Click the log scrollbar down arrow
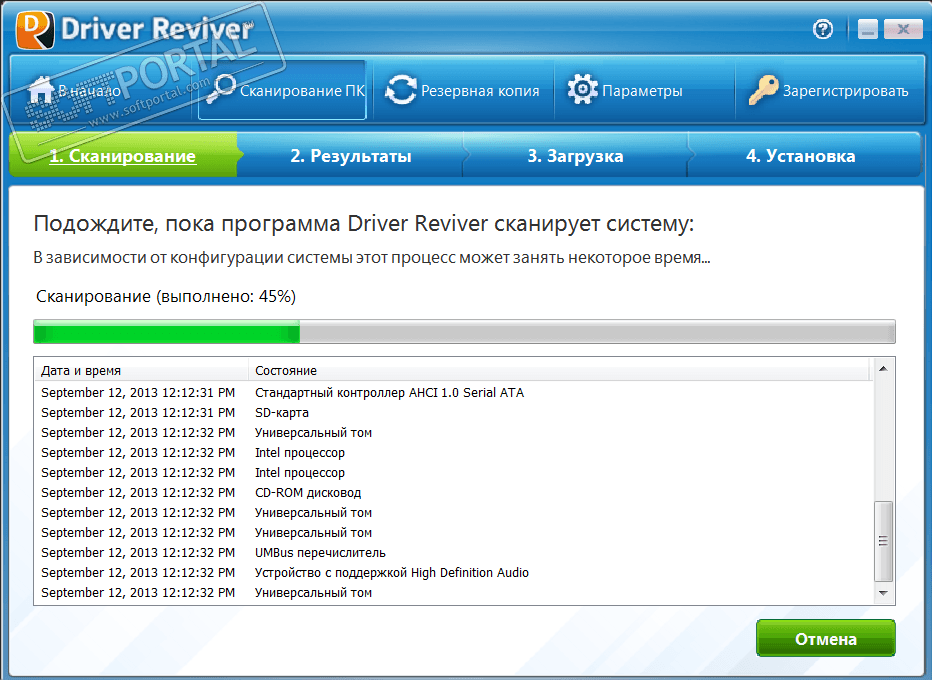Screen dimensions: 932x680 [883, 593]
